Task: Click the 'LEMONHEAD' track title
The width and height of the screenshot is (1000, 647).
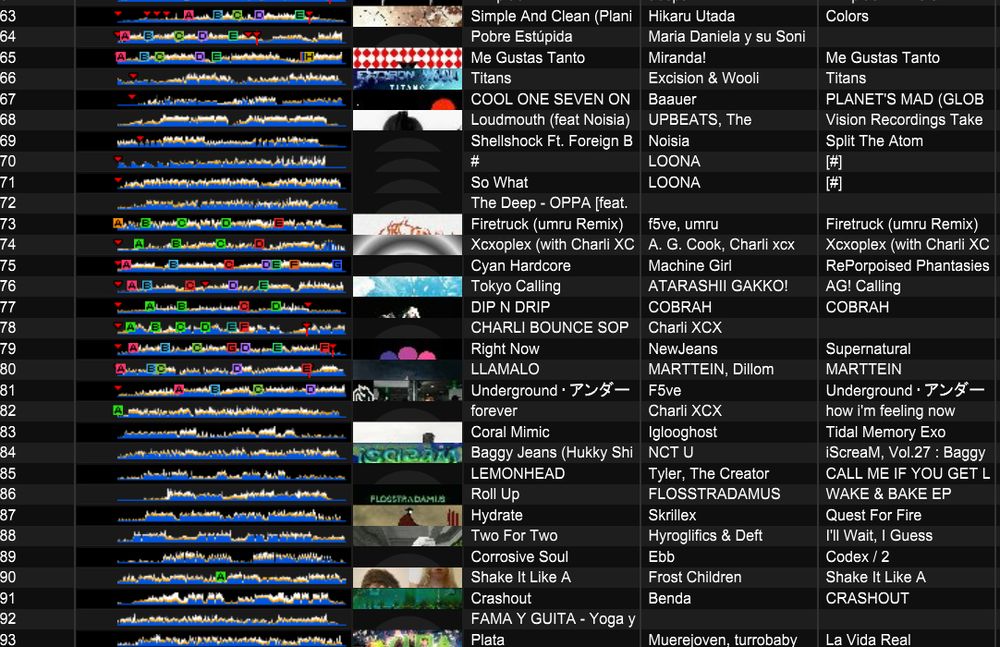Action: point(517,473)
